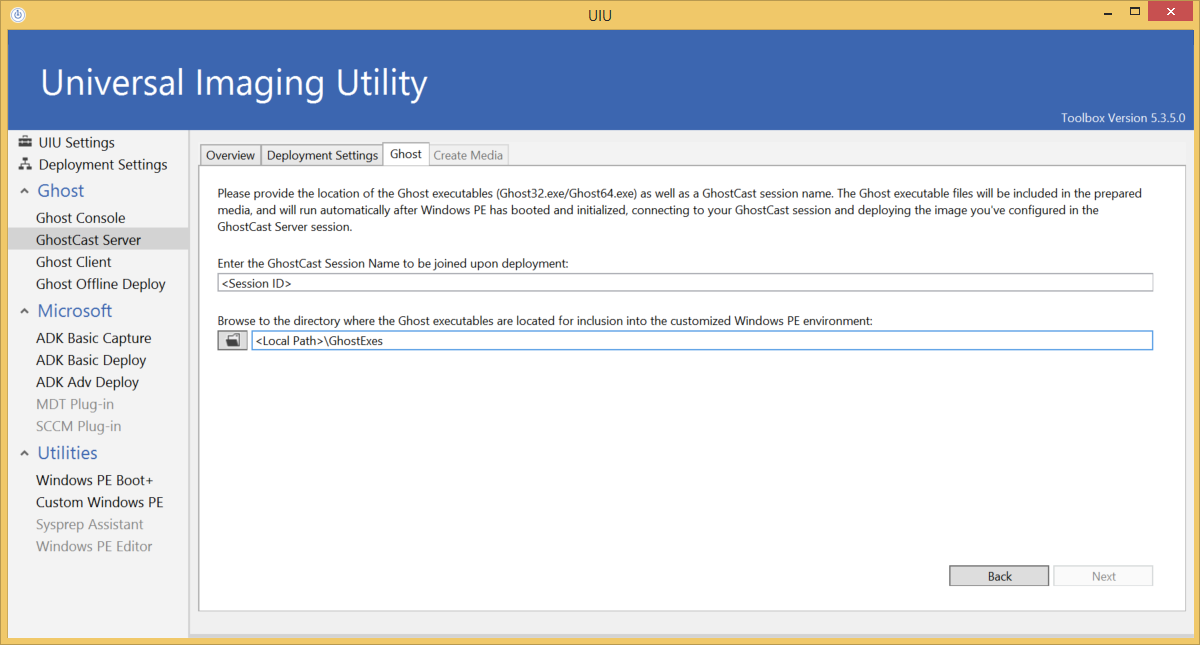Select Ghost Client in the sidebar
This screenshot has height=645, width=1200.
pos(74,262)
